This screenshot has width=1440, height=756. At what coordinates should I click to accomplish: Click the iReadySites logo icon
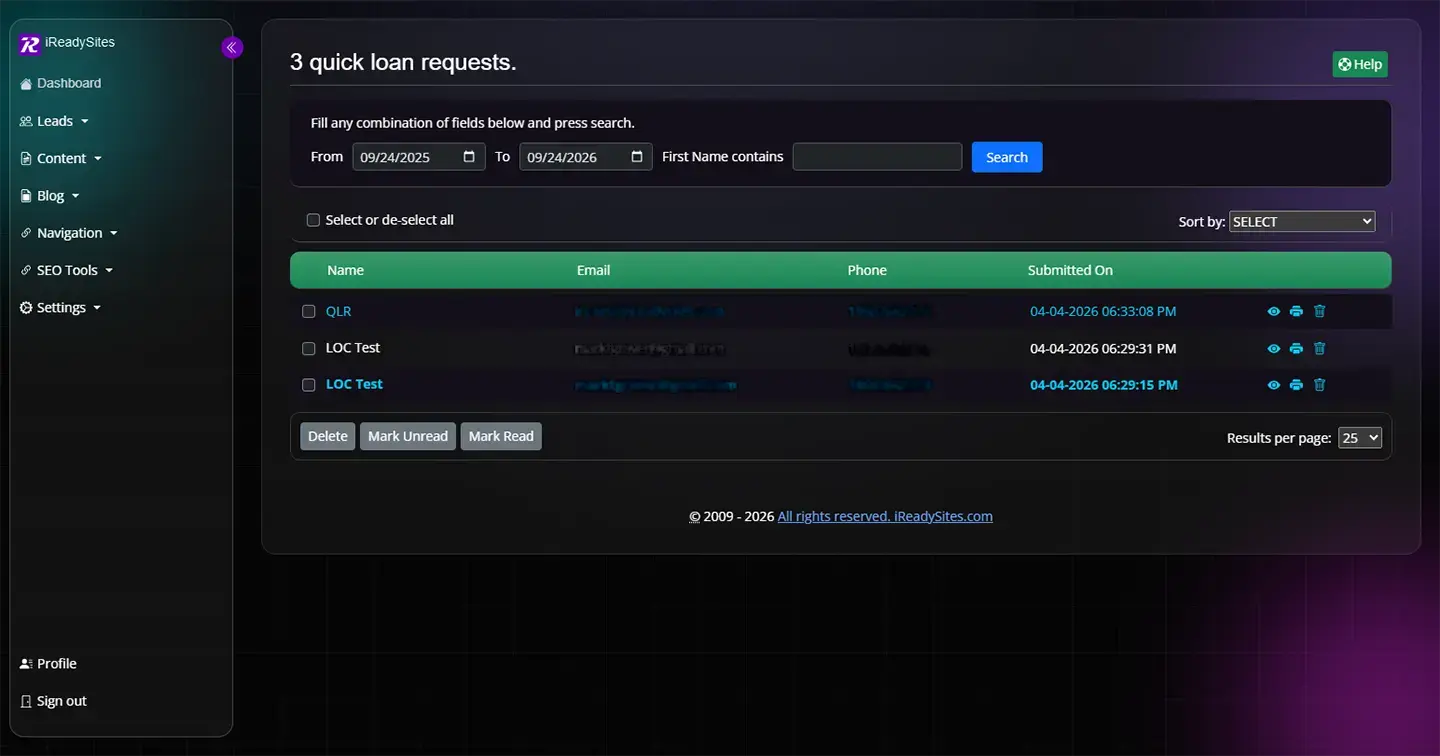pyautogui.click(x=30, y=44)
